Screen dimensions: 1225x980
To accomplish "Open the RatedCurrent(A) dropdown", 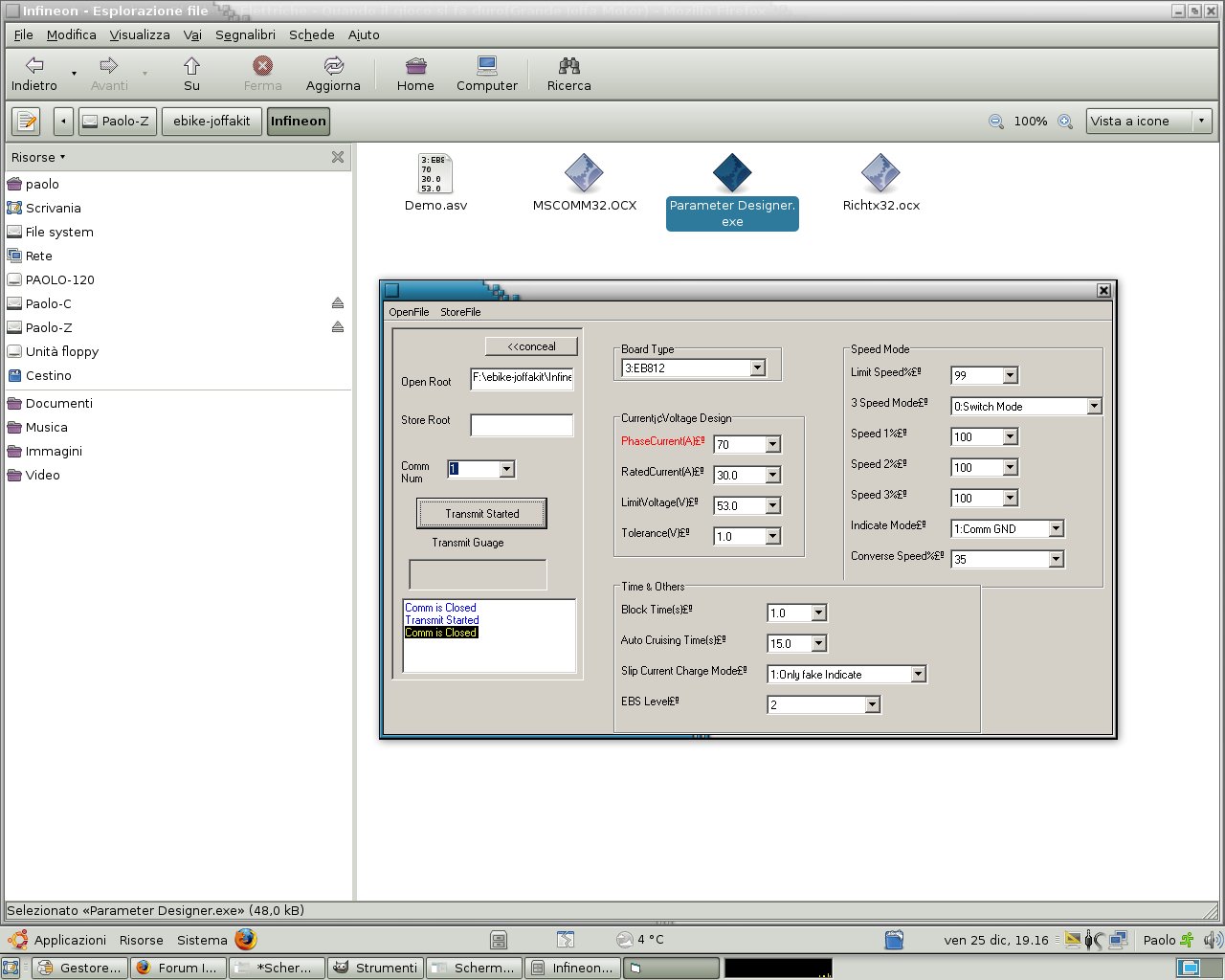I will (x=773, y=475).
